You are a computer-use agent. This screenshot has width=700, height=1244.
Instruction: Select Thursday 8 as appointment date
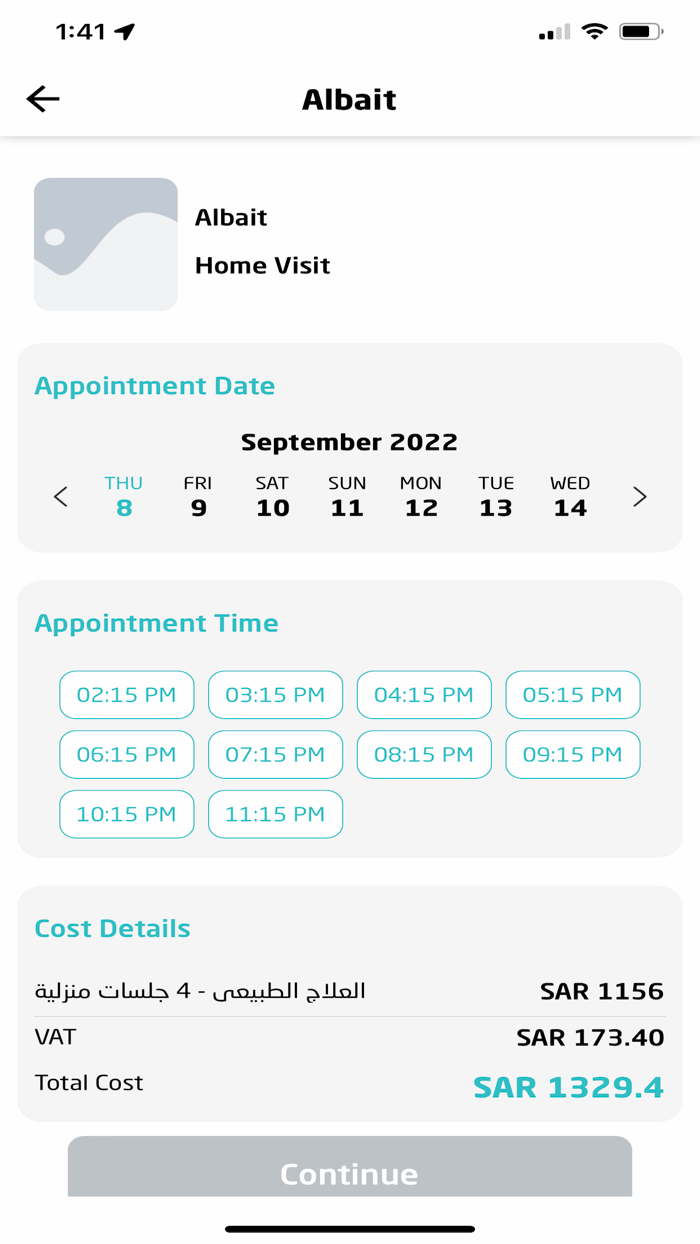pos(124,497)
